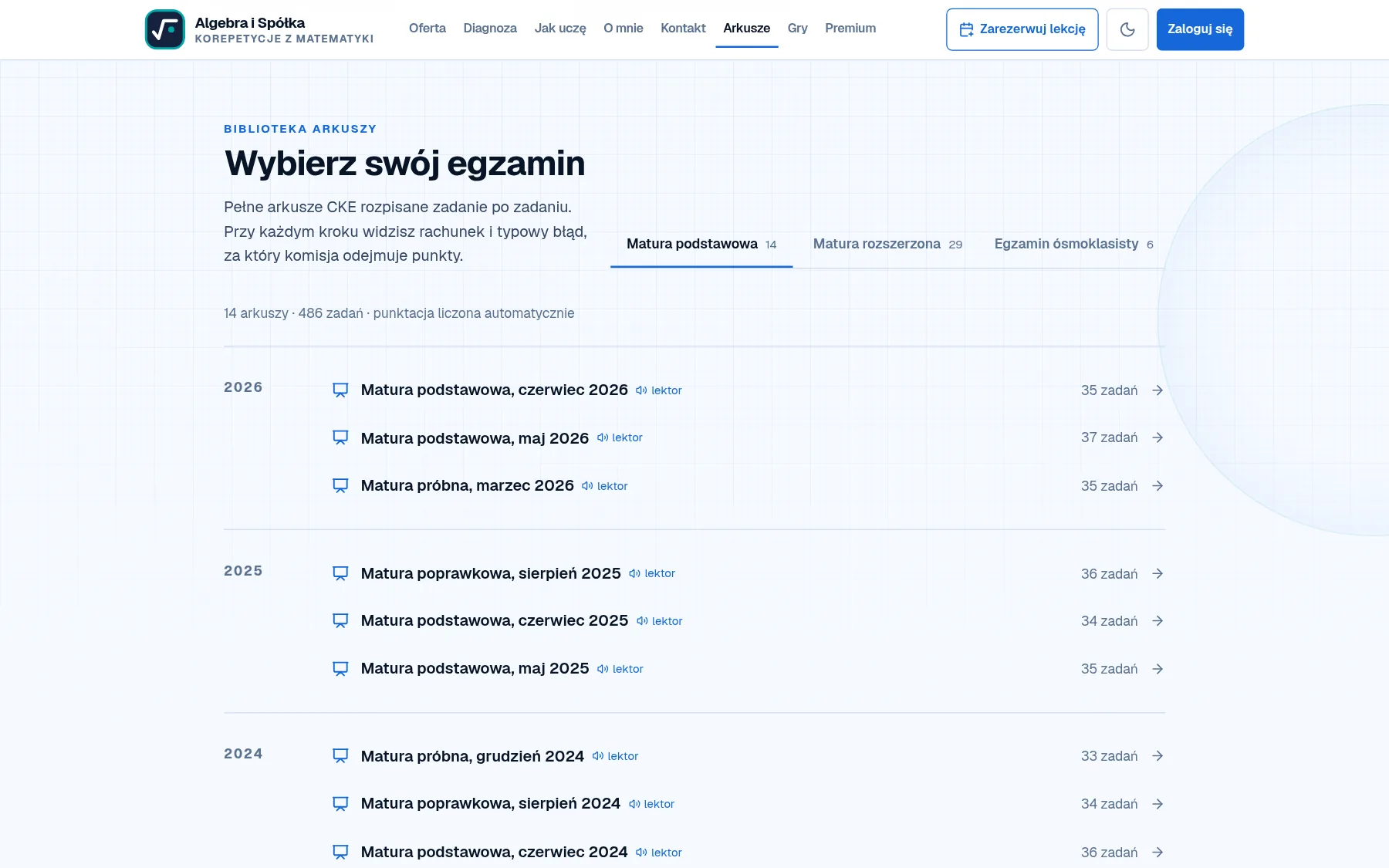Open presentation icon for Matura próbna, grudzień 2024

pyautogui.click(x=340, y=756)
